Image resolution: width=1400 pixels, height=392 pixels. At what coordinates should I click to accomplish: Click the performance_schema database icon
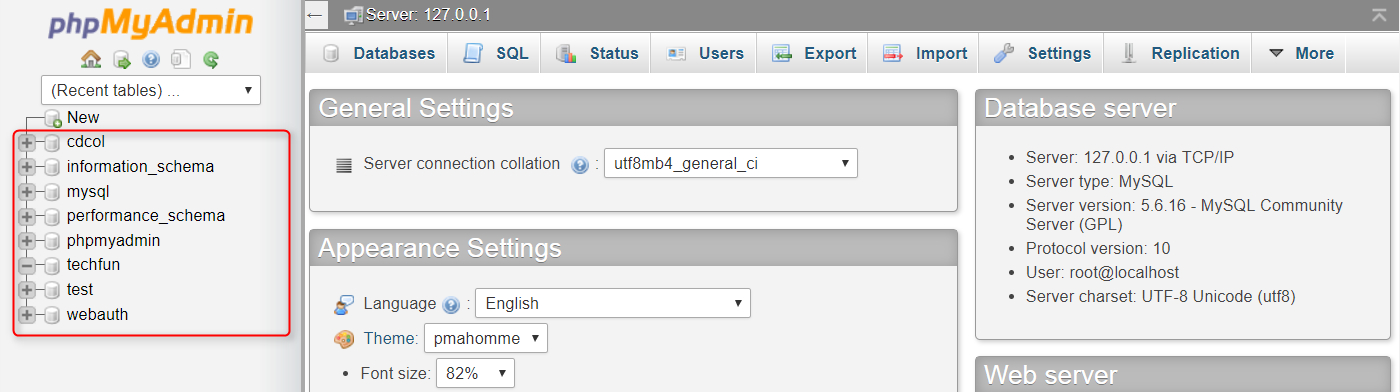(52, 216)
